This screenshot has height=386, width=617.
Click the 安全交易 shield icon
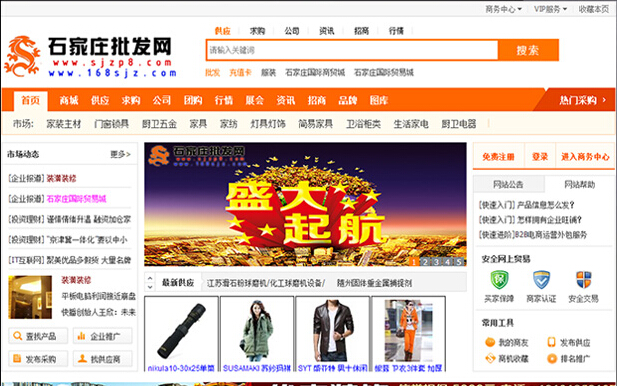[583, 280]
